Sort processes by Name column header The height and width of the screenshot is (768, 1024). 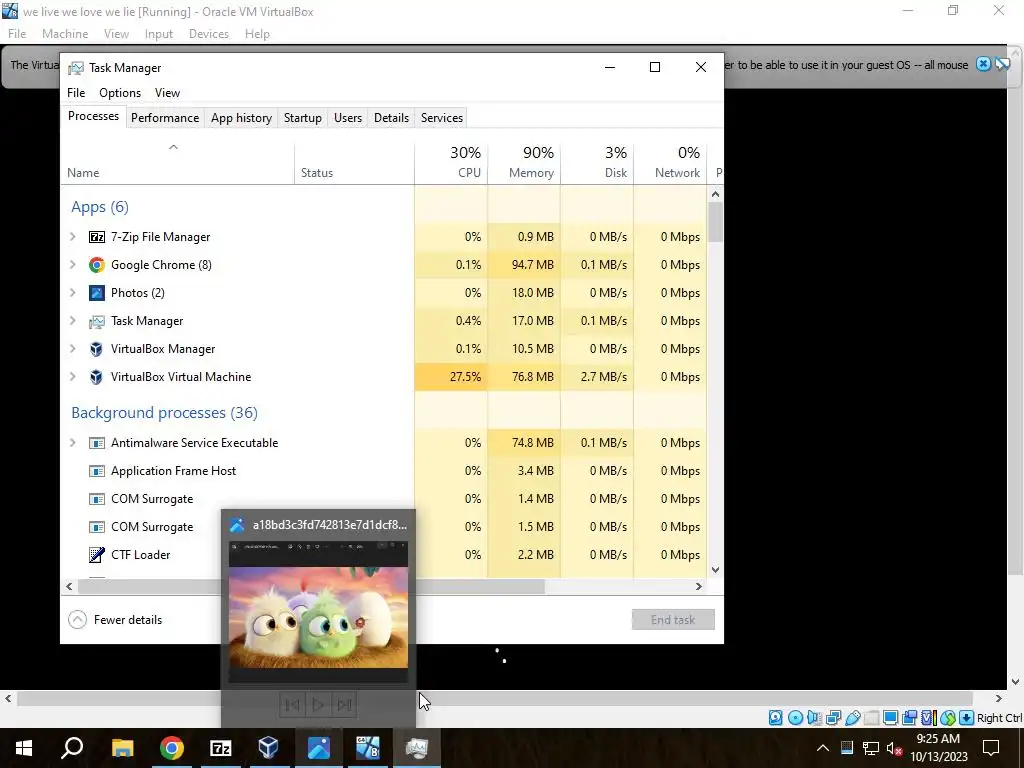click(178, 162)
